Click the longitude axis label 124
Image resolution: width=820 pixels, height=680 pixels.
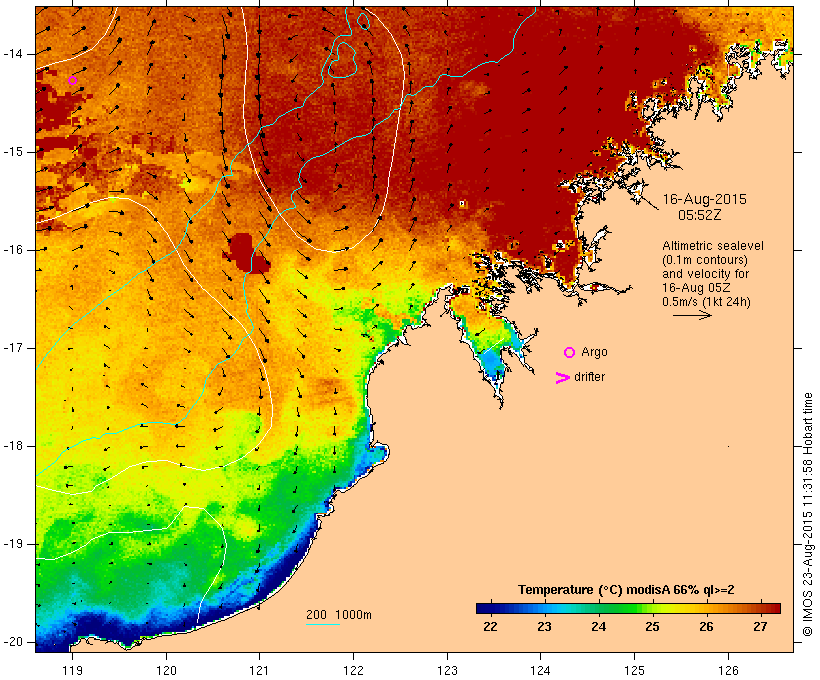click(540, 670)
